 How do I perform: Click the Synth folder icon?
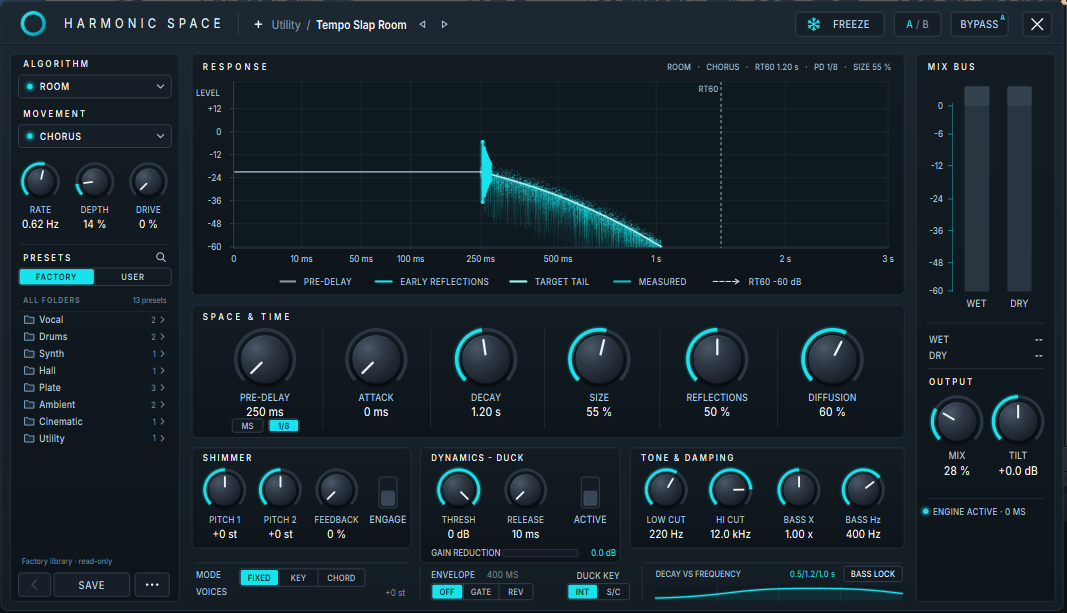pos(29,354)
